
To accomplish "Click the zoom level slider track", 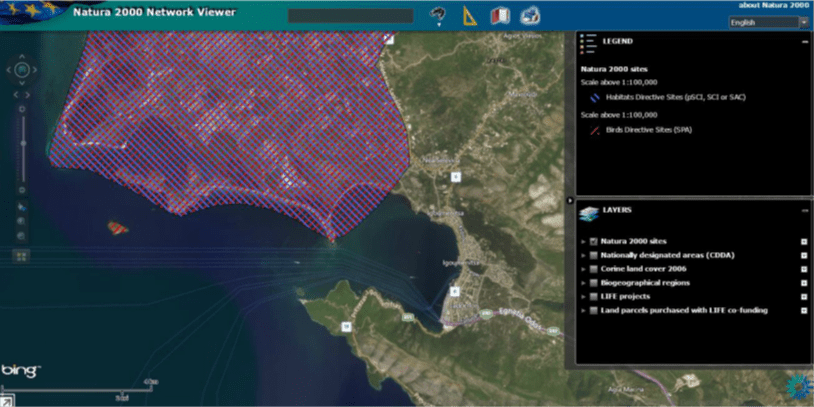I will pos(22,145).
